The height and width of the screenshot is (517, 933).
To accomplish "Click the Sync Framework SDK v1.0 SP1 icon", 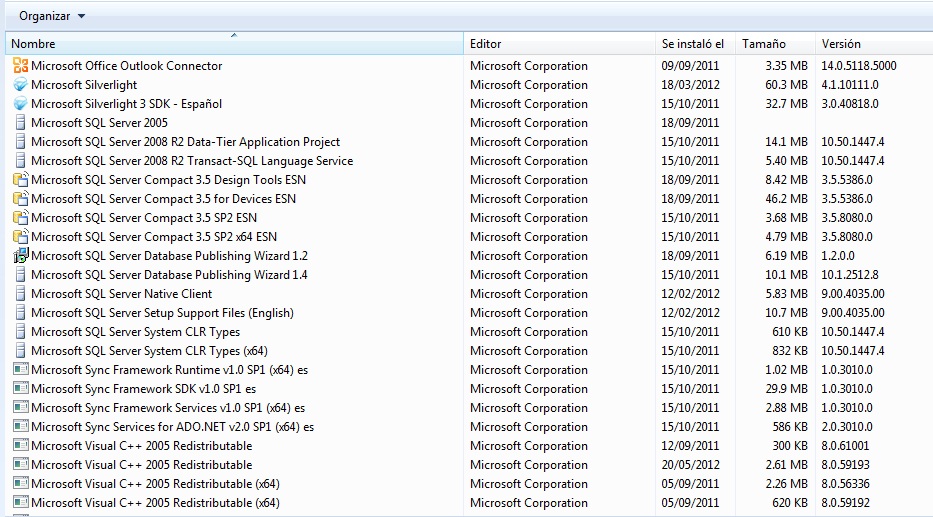I will point(21,388).
